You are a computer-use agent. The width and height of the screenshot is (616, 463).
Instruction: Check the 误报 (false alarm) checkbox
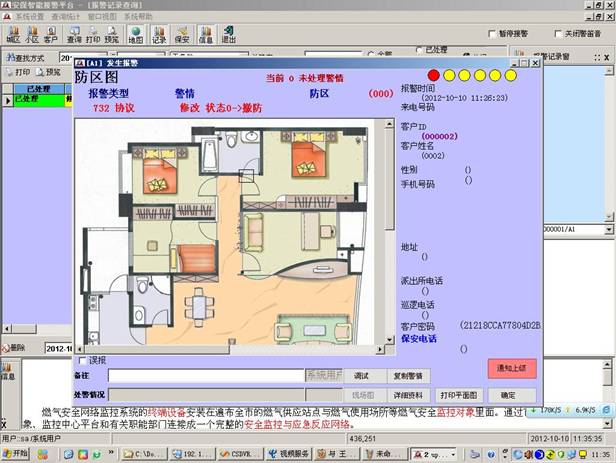click(82, 360)
